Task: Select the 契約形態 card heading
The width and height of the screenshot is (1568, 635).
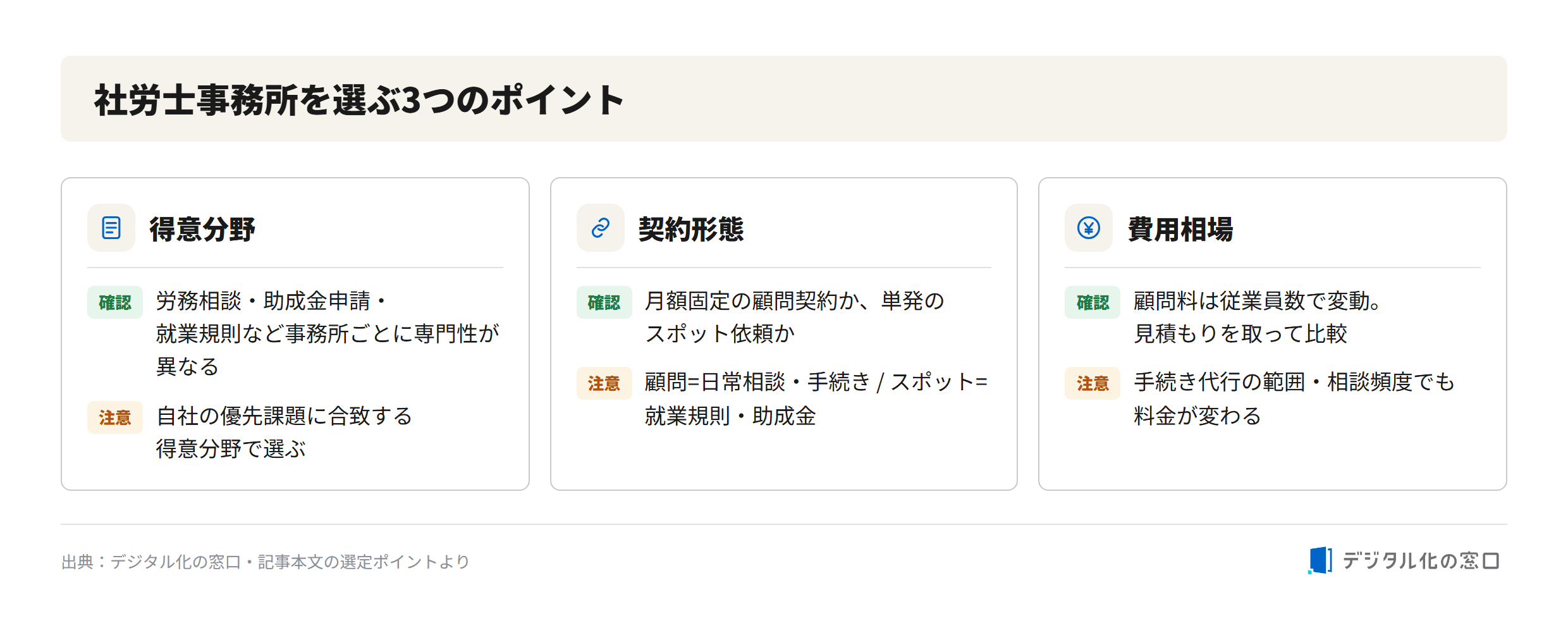Action: (x=691, y=229)
